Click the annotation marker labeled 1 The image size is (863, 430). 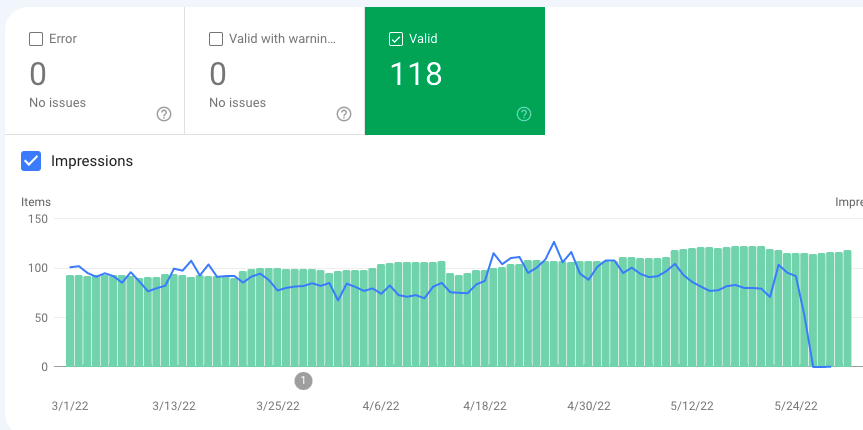pos(303,380)
